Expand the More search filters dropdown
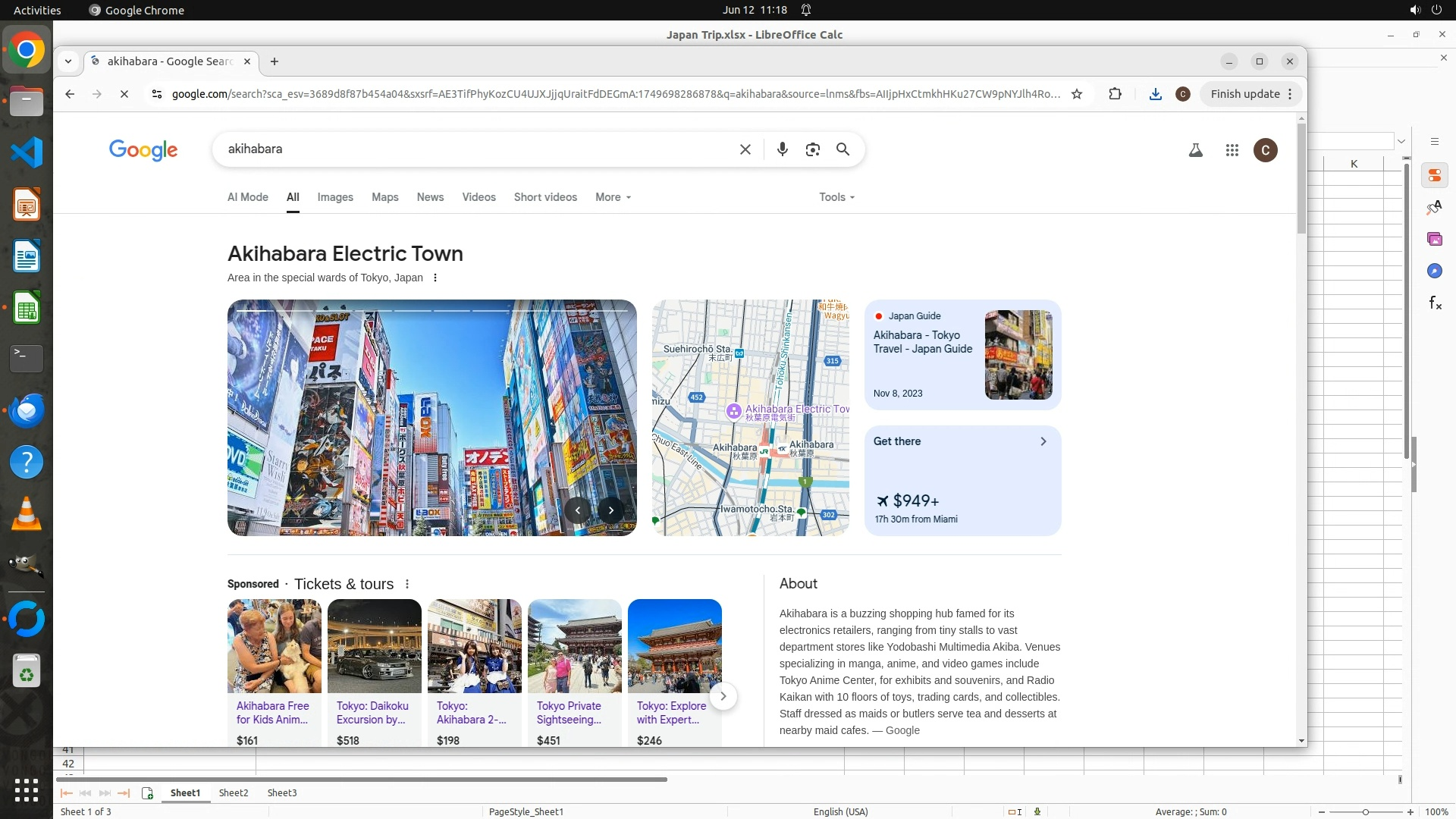The height and width of the screenshot is (819, 1456). [x=613, y=197]
